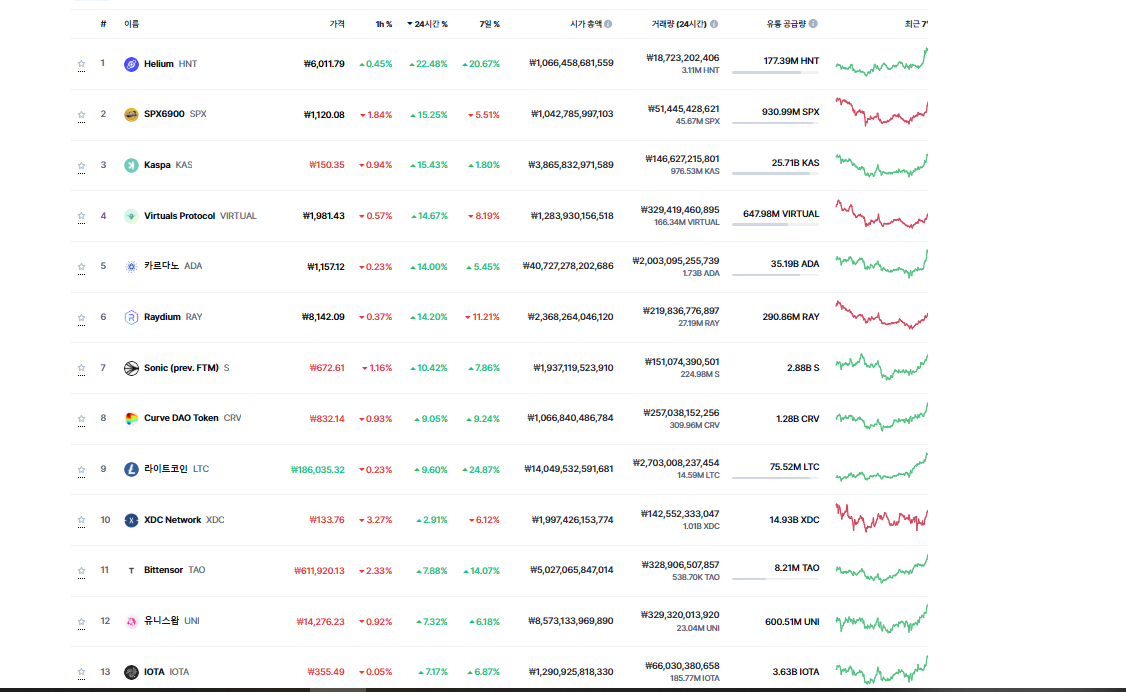Open the Virtuals Protocol VIRTUAL page
This screenshot has width=1126, height=692.
click(200, 216)
